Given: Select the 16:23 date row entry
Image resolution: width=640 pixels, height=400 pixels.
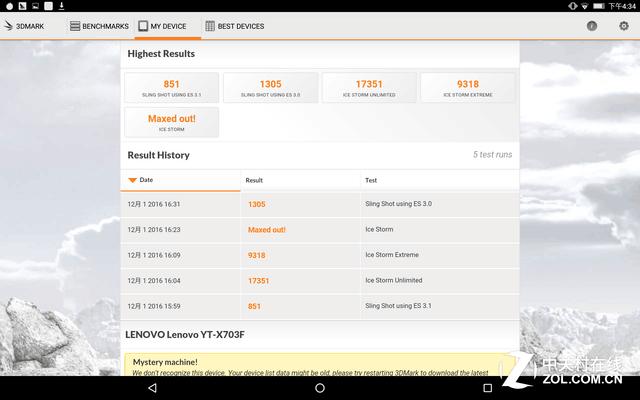Looking at the screenshot, I should point(154,230).
